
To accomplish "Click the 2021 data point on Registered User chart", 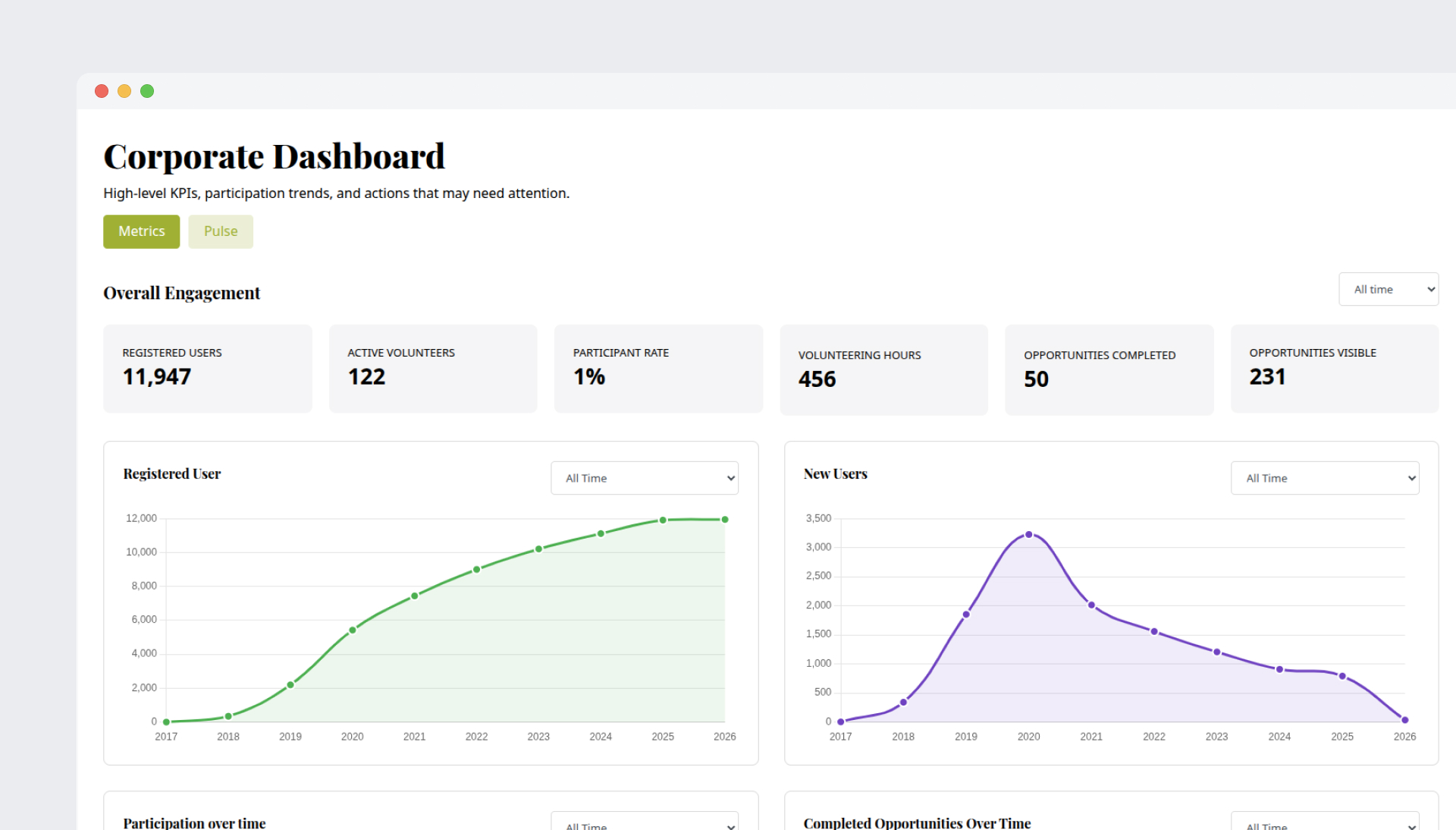I will click(x=415, y=596).
